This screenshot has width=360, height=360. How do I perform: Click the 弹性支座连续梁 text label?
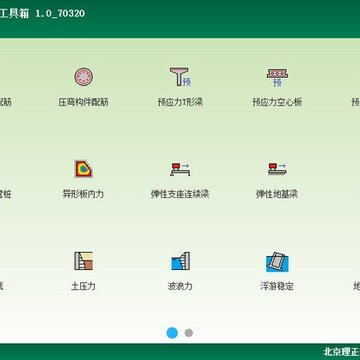(180, 194)
